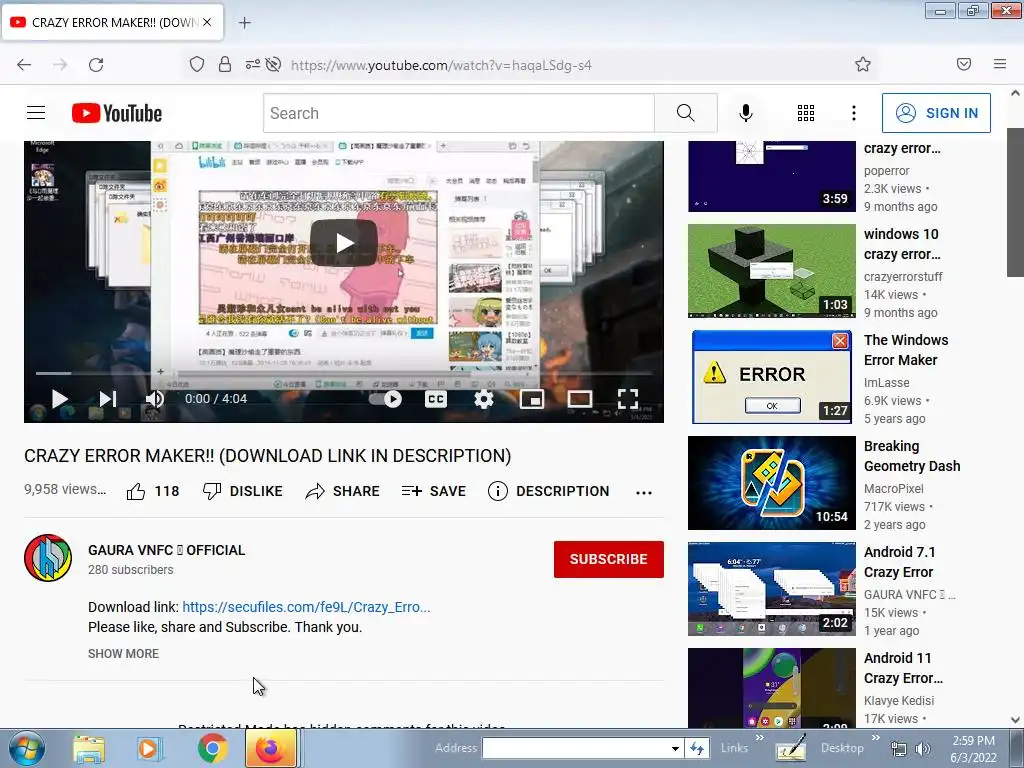Click DISLIKE button
The height and width of the screenshot is (768, 1024).
click(242, 491)
